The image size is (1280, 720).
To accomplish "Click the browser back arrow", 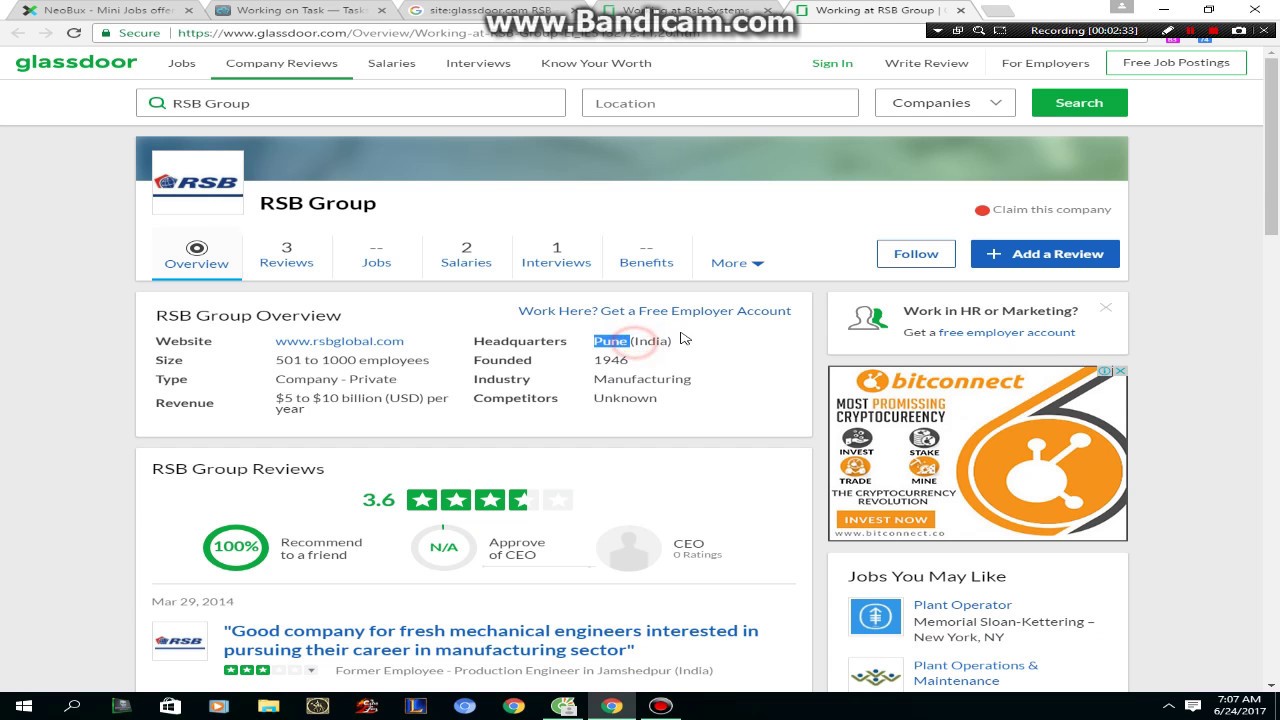I will 19,32.
